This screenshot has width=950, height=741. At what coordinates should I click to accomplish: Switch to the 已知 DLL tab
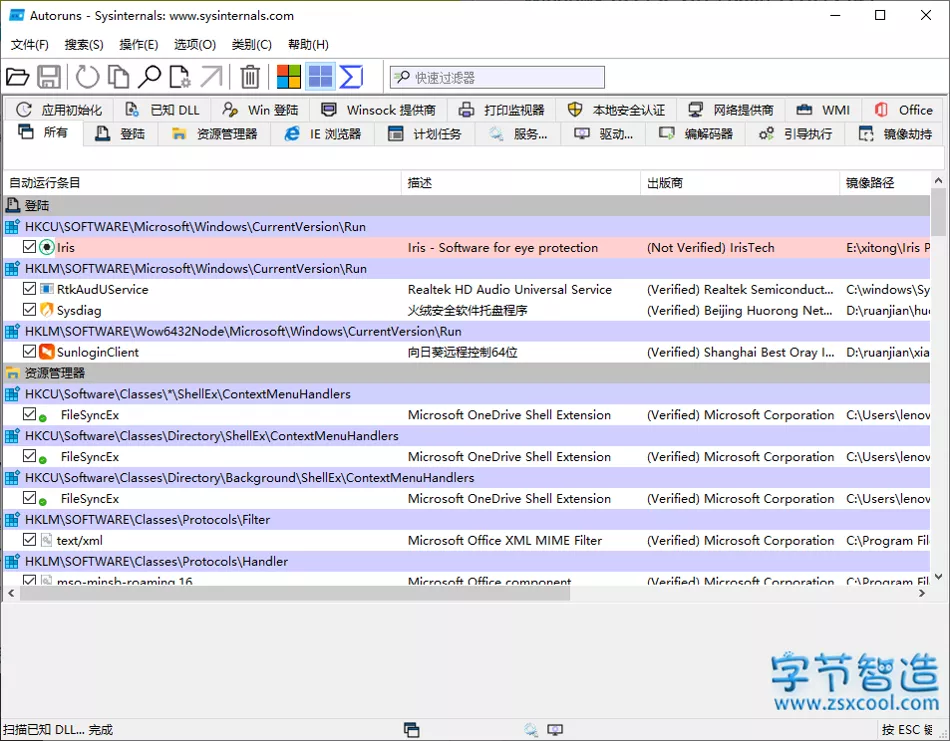tap(162, 110)
